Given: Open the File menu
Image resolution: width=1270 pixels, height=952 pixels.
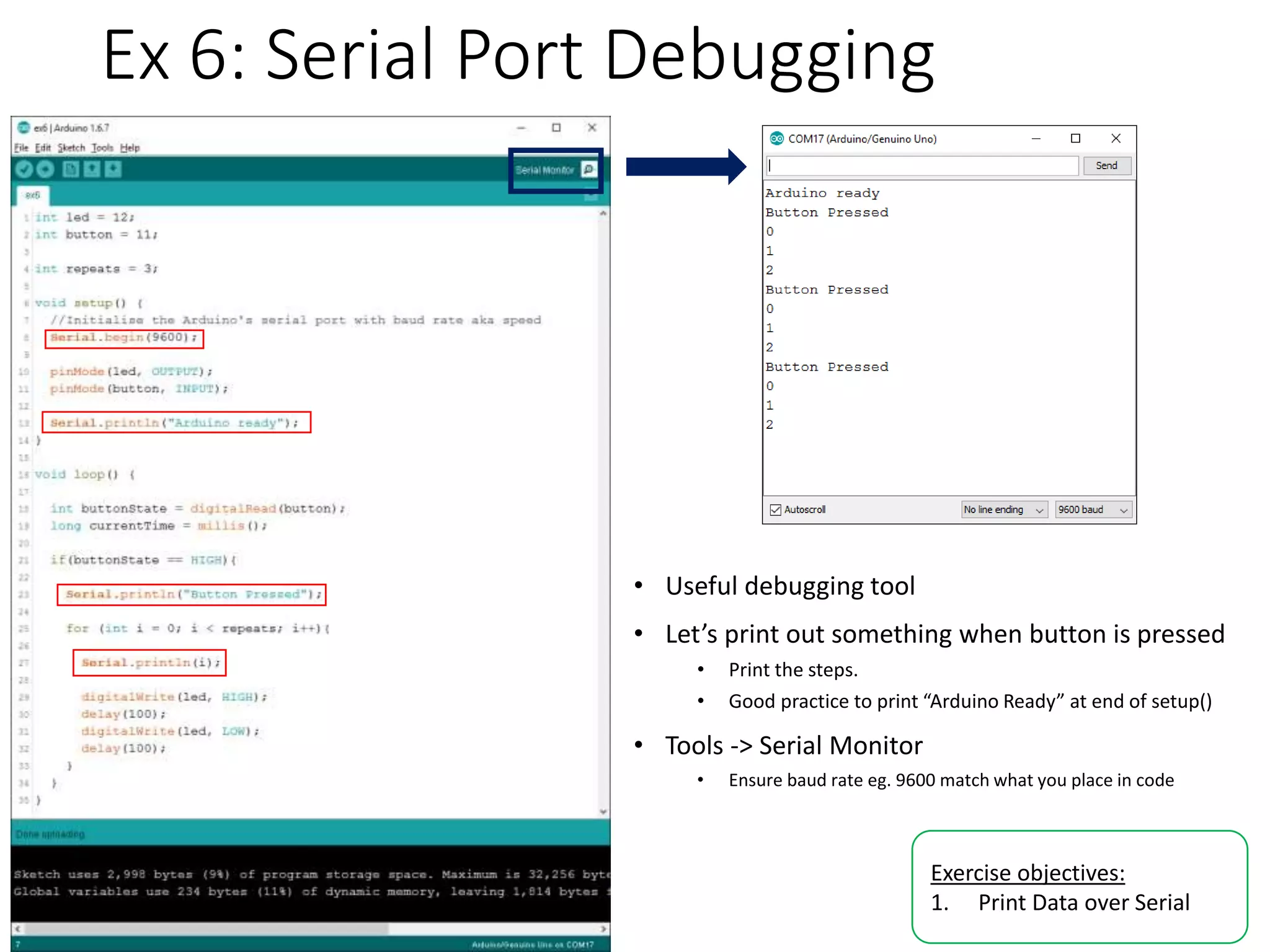Looking at the screenshot, I should 21,148.
